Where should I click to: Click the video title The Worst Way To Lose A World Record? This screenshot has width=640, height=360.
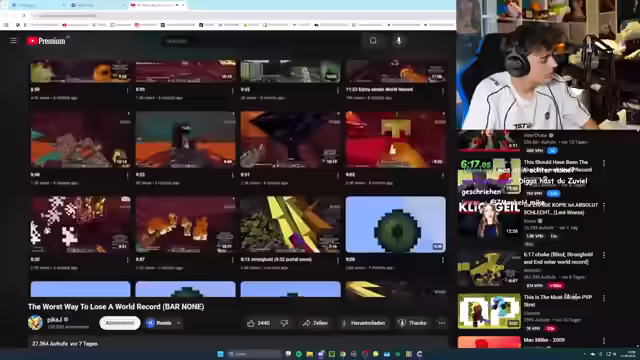116,307
